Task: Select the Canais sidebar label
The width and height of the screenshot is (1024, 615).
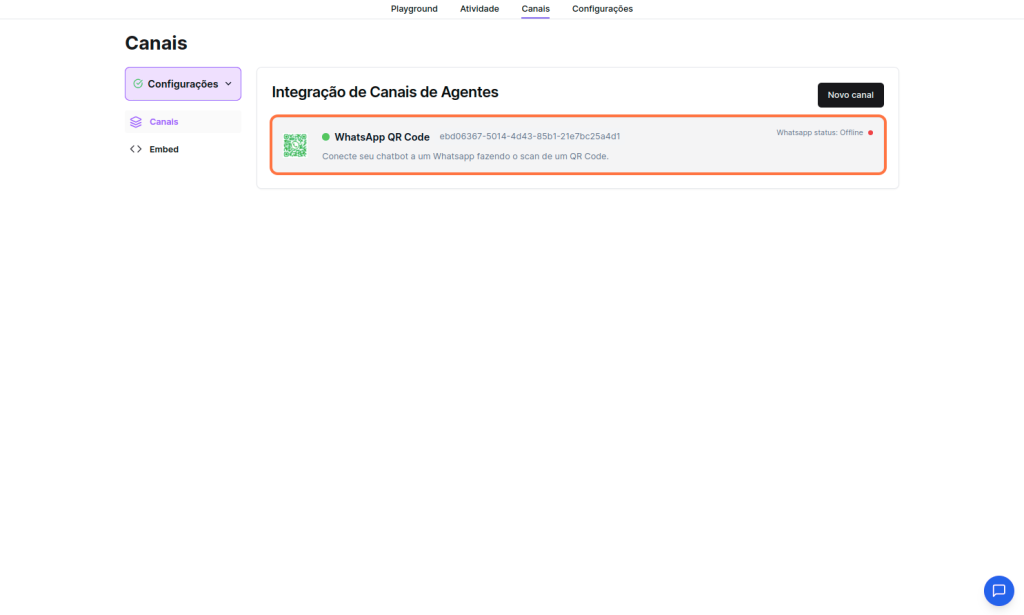Action: [164, 122]
